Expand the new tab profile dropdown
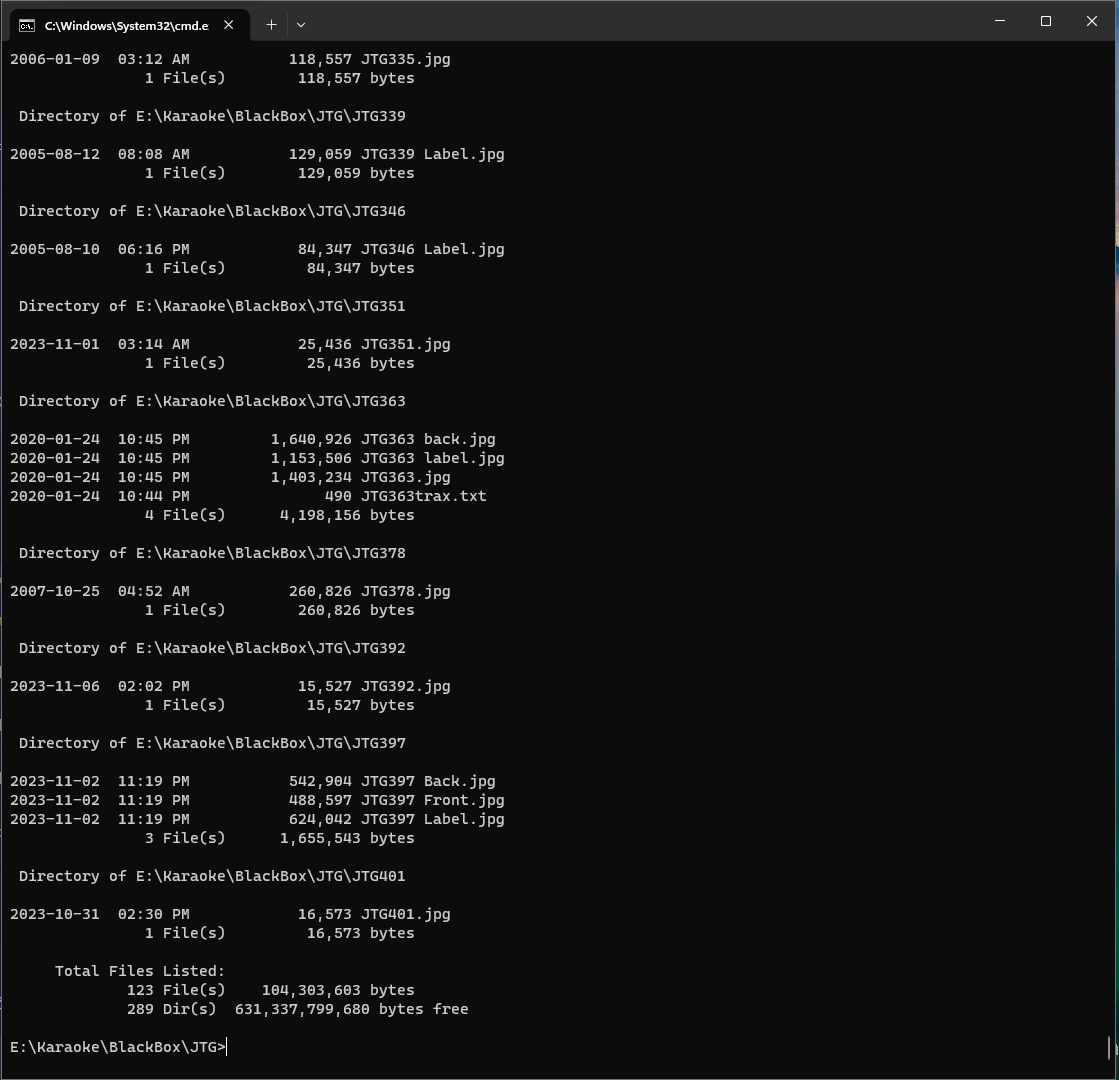This screenshot has width=1119, height=1080. click(x=300, y=24)
